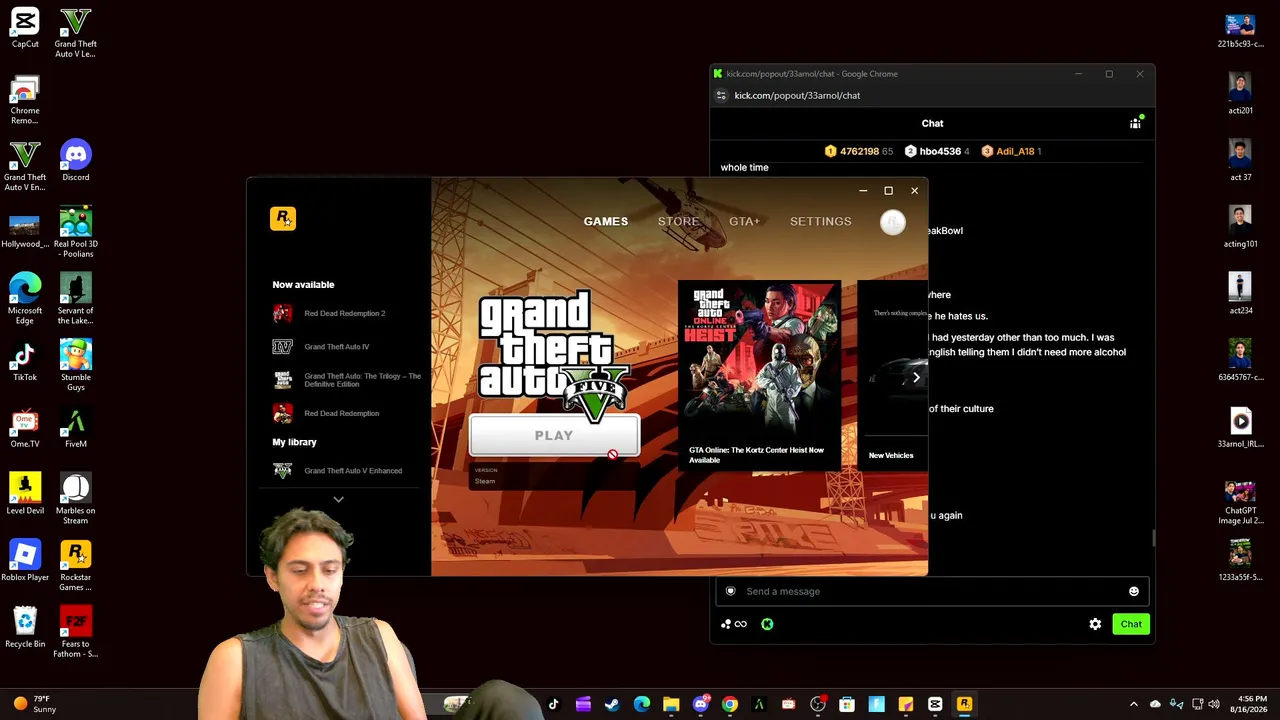The image size is (1280, 720).
Task: Open File Explorer from the taskbar
Action: 671,704
